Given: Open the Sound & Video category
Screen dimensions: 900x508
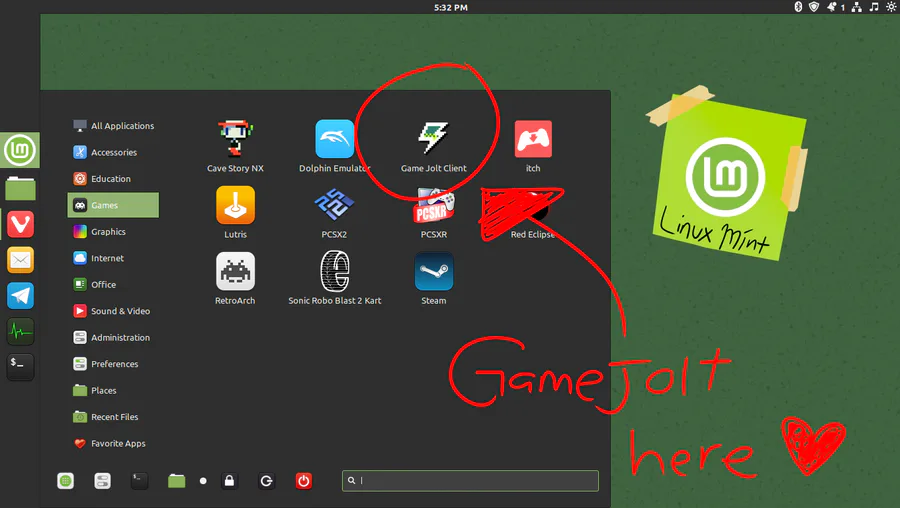Looking at the screenshot, I should (114, 311).
